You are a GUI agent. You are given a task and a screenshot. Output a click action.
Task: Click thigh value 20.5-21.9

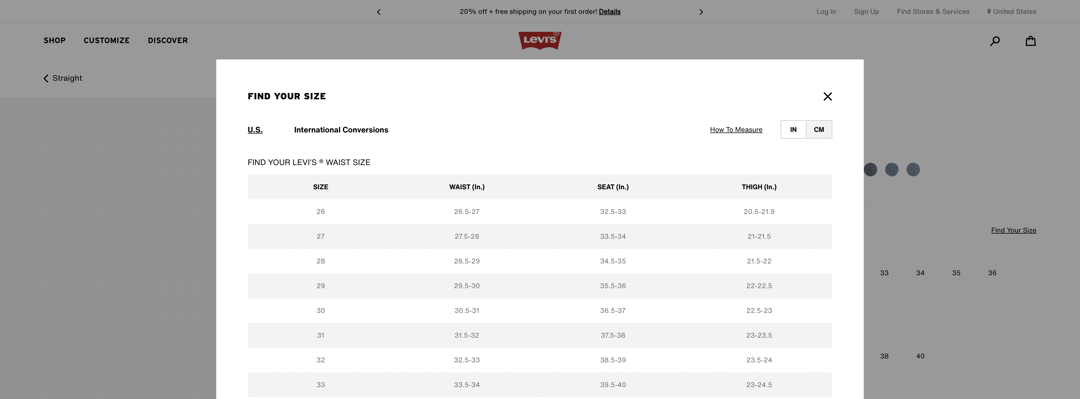(759, 212)
